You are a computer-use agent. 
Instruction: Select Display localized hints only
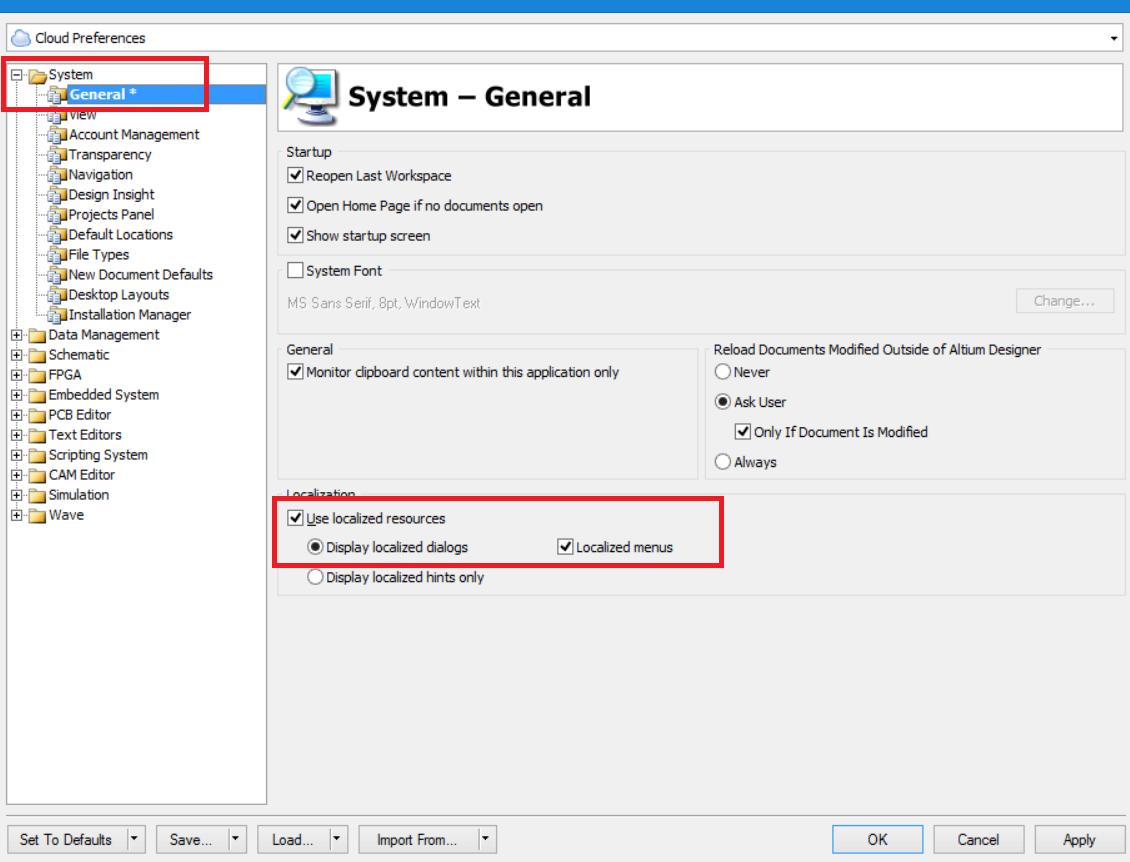[x=315, y=577]
